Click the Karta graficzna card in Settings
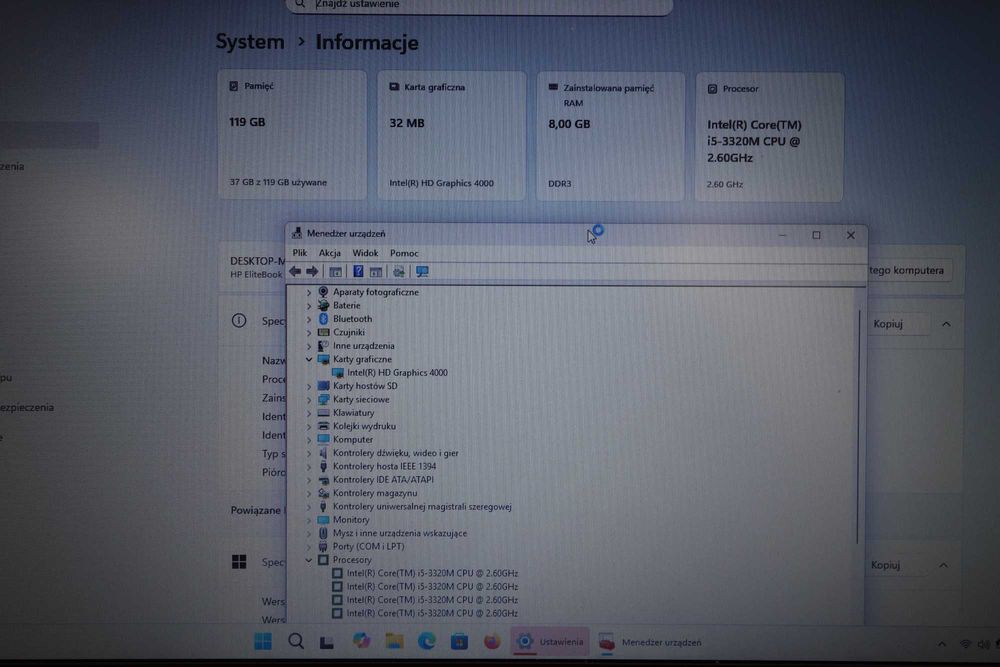Image resolution: width=1000 pixels, height=667 pixels. point(452,136)
